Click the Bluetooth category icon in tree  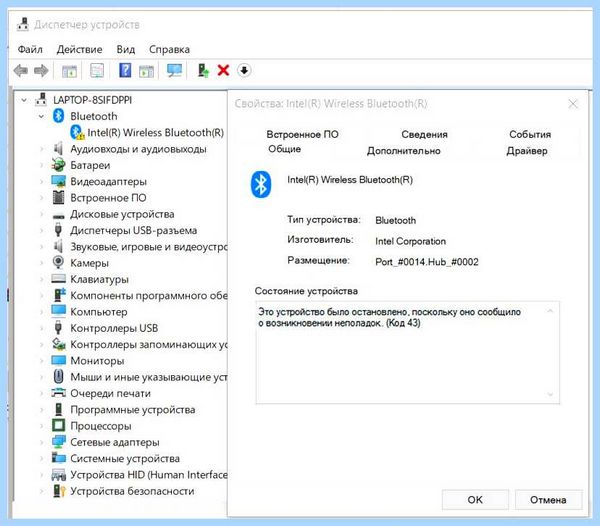coord(58,116)
